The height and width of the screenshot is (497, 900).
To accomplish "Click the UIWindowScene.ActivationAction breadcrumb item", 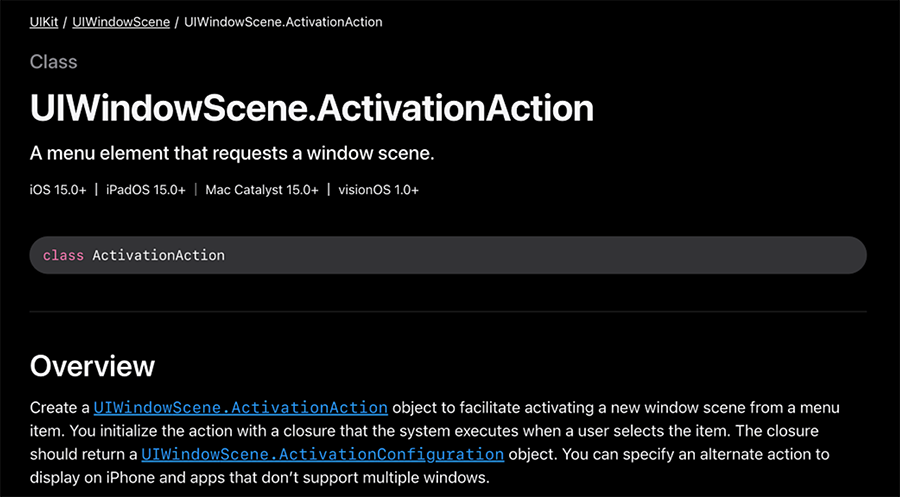I will click(x=283, y=22).
